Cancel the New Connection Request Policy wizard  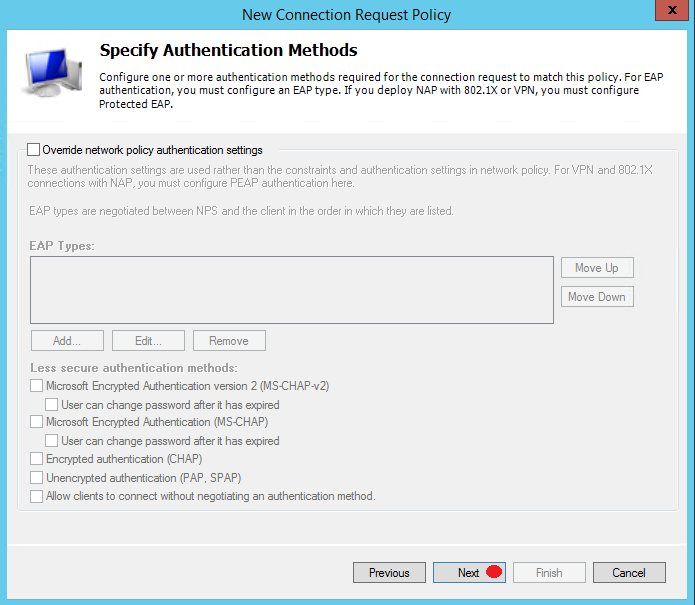[x=629, y=573]
